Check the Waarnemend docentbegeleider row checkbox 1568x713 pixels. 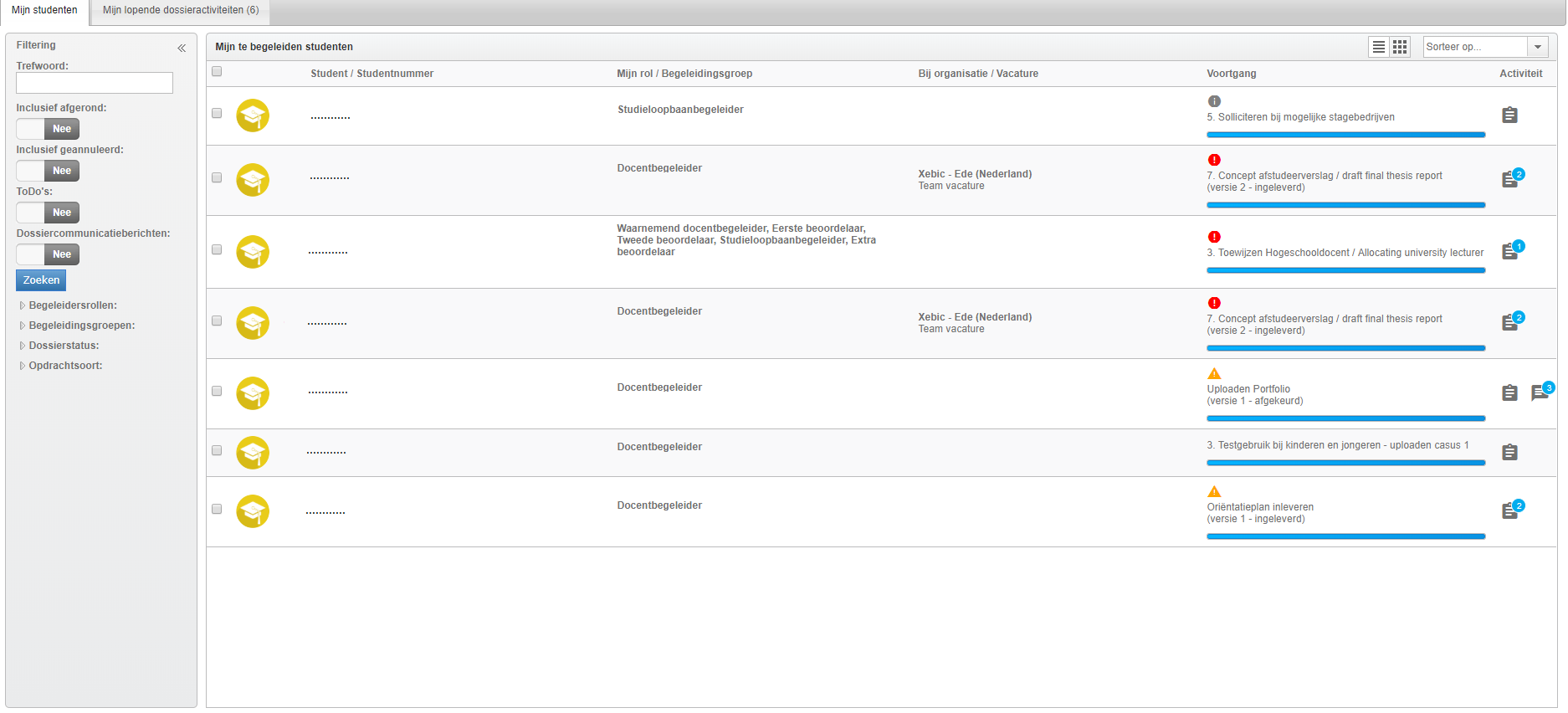pos(217,249)
